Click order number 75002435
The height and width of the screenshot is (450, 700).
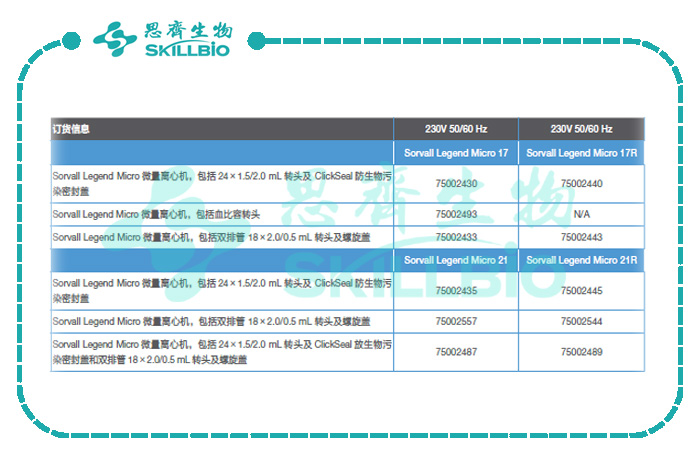click(x=456, y=291)
